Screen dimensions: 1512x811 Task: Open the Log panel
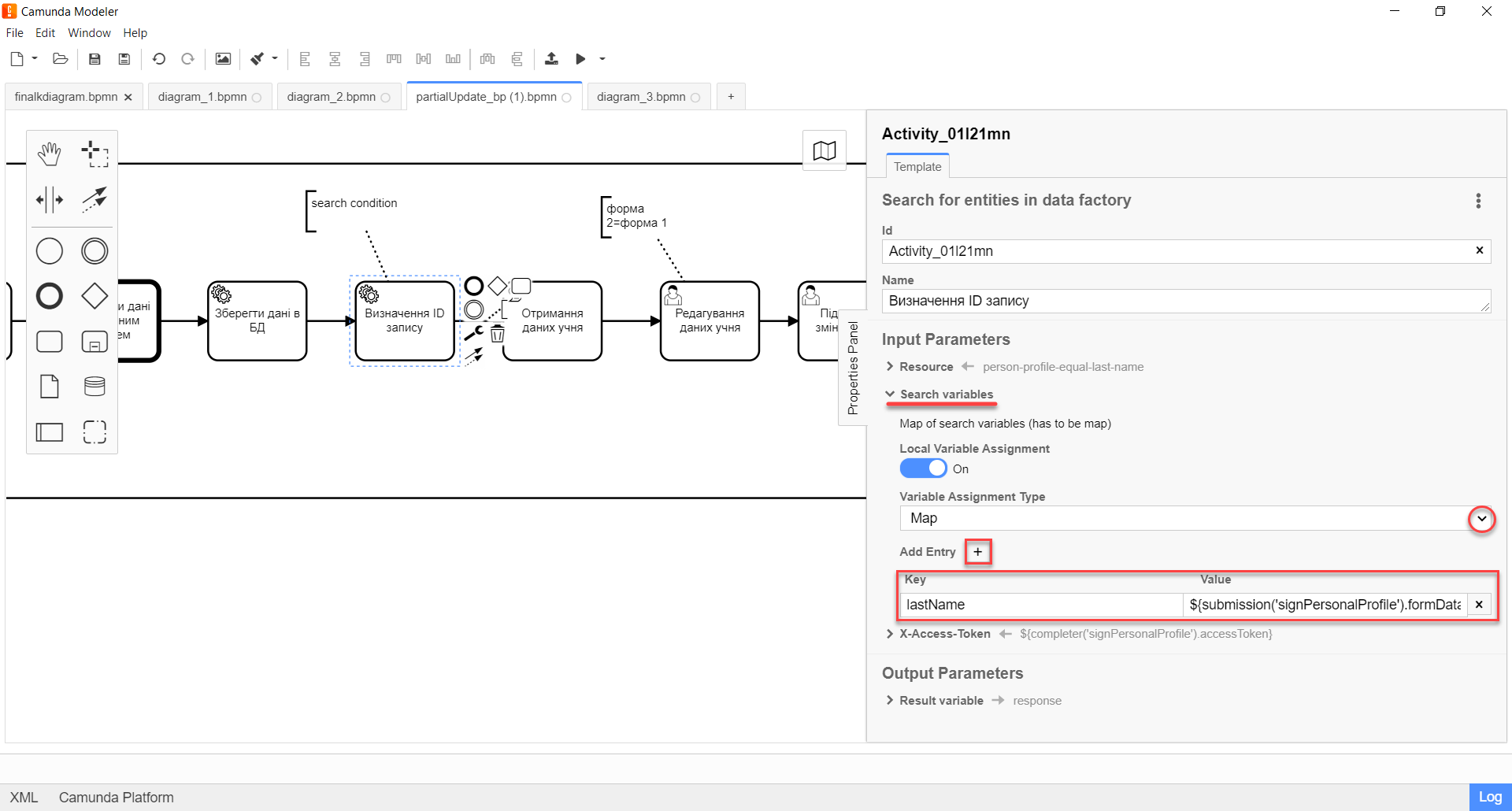coord(1490,797)
